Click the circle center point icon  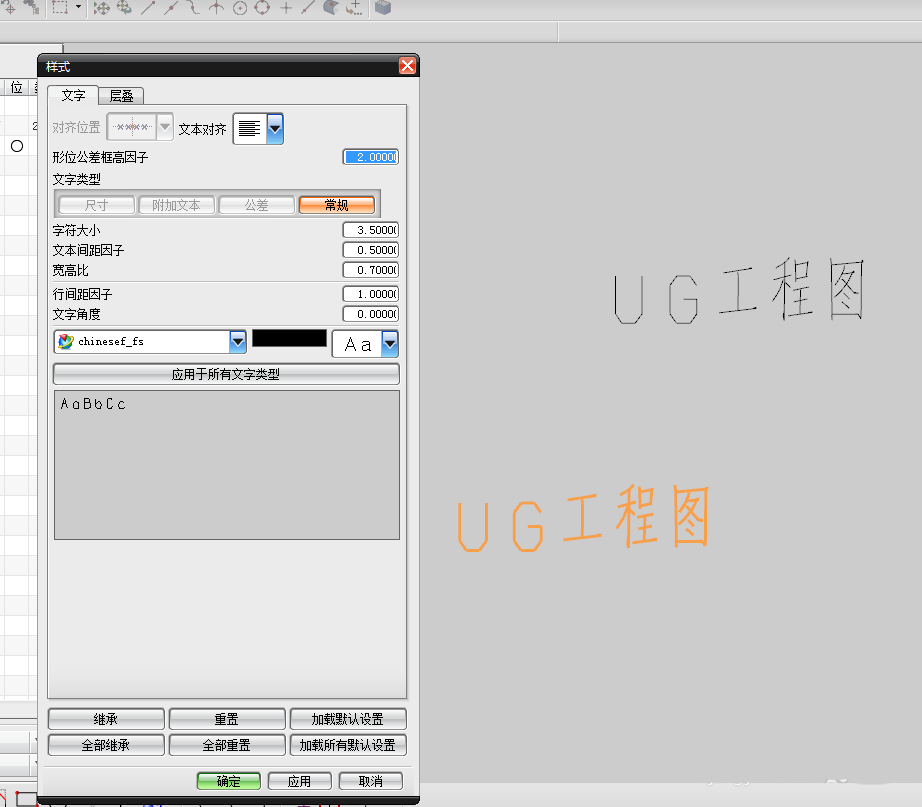tap(240, 9)
